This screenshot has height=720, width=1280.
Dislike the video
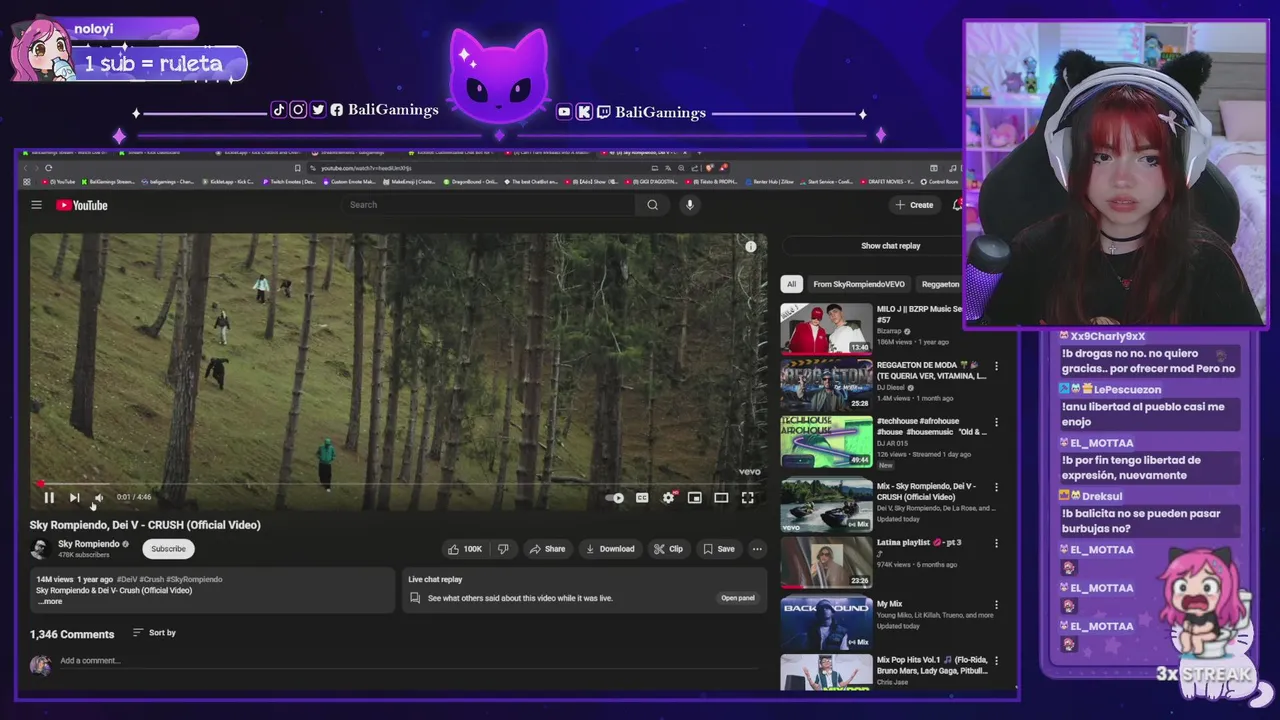503,549
